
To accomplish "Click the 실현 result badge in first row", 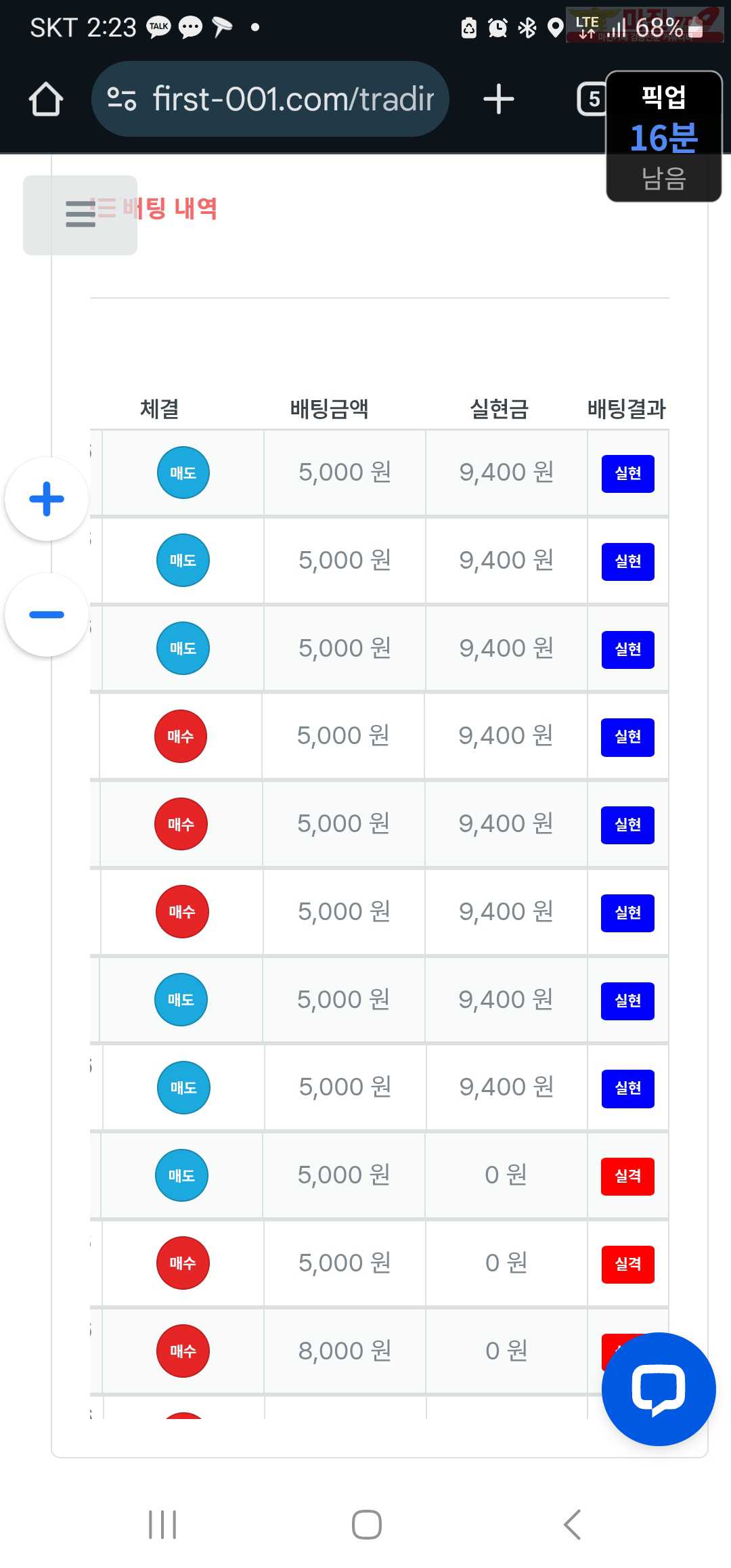I will click(628, 473).
